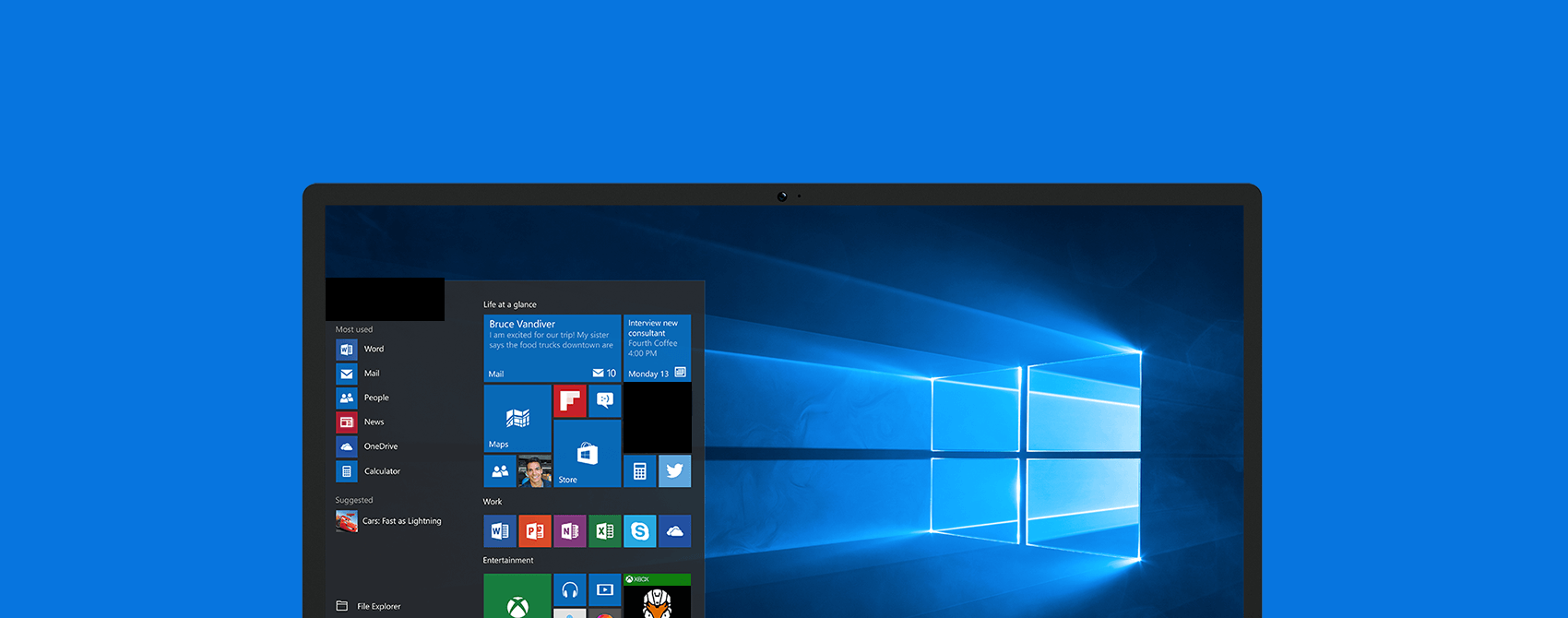Open the Mail live tile from Bruce Vandiver
The image size is (1568, 618).
click(552, 348)
